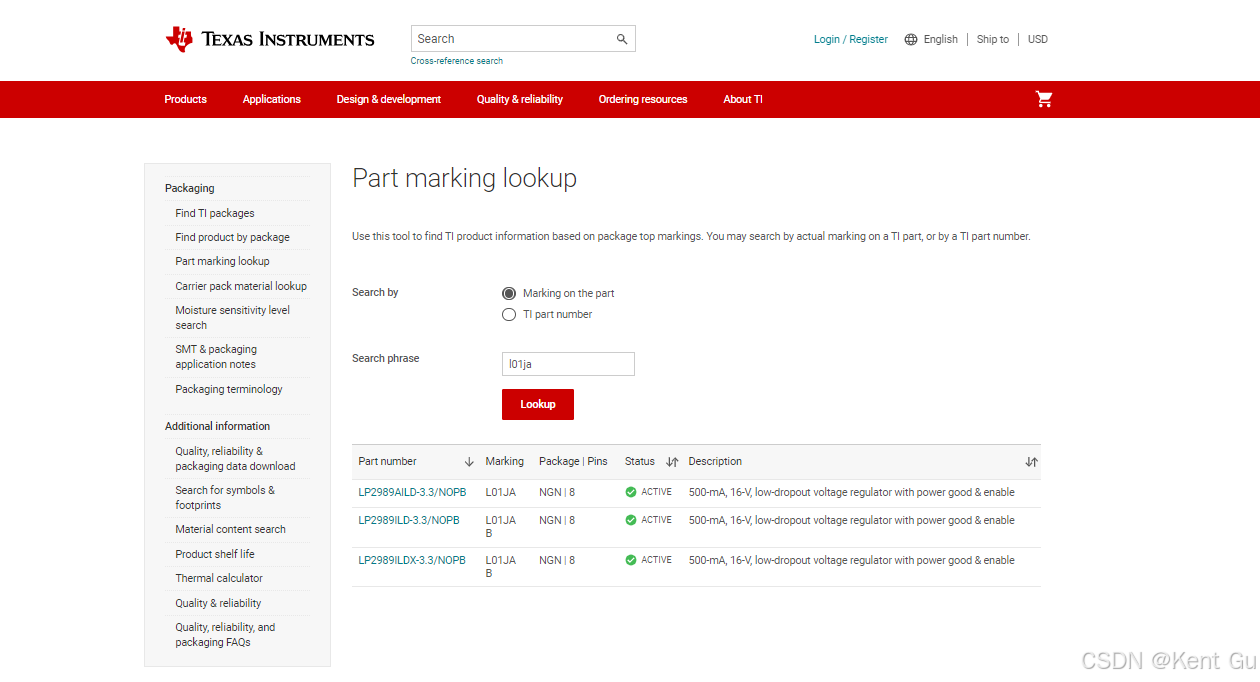Click the globe language icon

point(911,40)
